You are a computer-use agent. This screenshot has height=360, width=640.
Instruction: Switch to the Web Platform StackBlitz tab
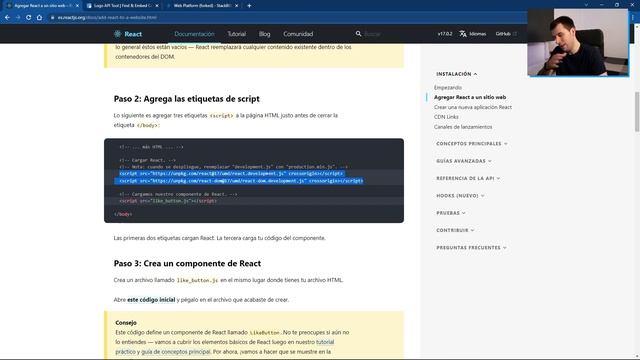coord(202,6)
